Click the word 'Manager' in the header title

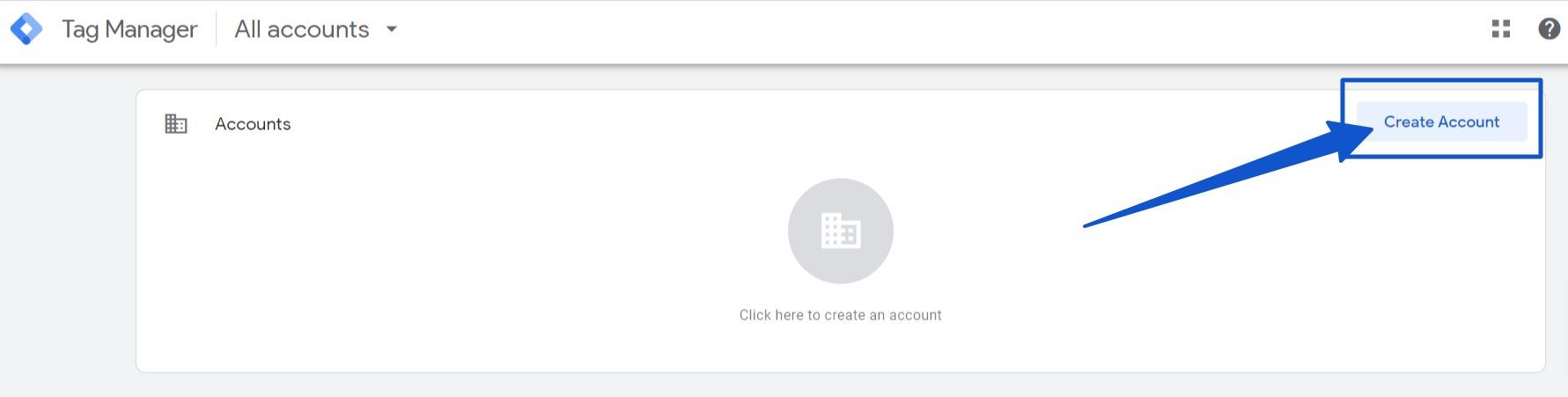click(151, 30)
